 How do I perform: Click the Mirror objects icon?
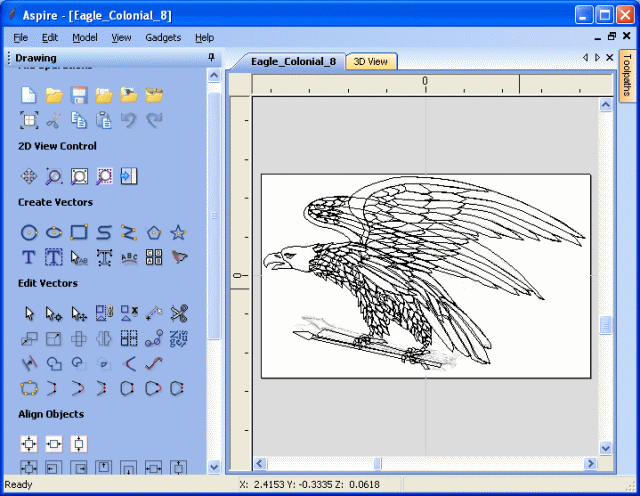pos(104,338)
